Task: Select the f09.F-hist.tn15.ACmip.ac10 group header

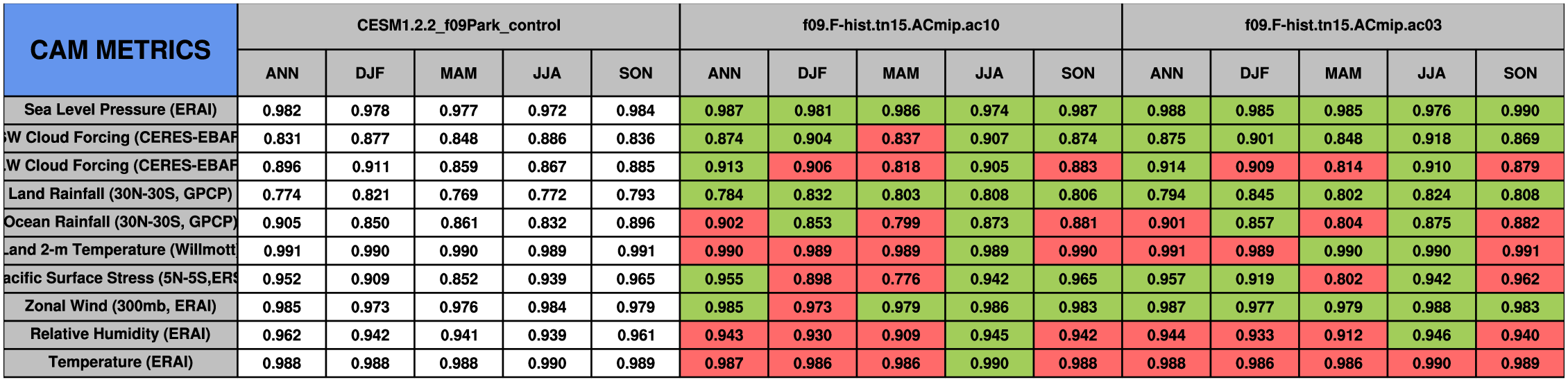Action: [901, 26]
